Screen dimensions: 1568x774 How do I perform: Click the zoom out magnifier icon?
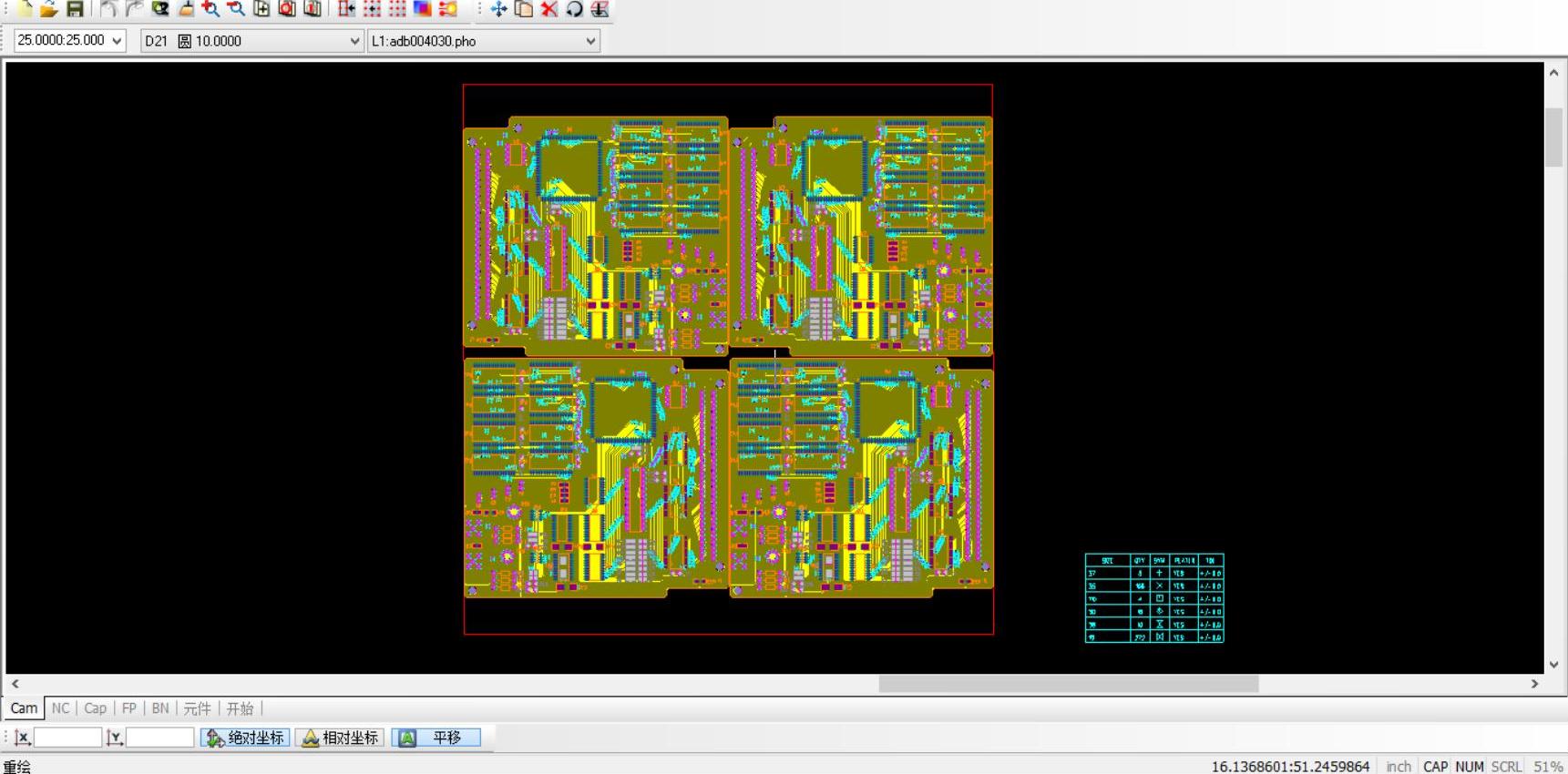coord(236,9)
